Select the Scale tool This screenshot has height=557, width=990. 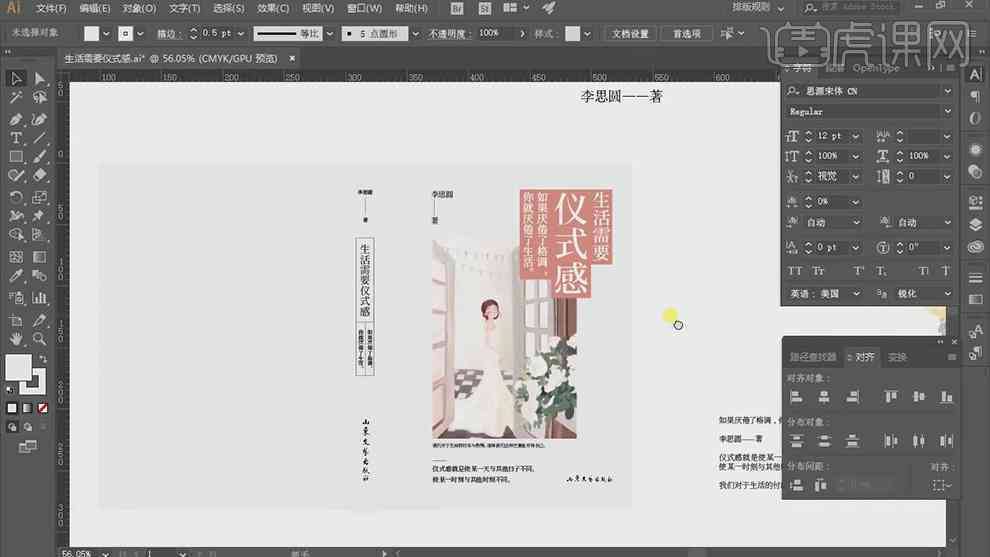click(x=39, y=197)
